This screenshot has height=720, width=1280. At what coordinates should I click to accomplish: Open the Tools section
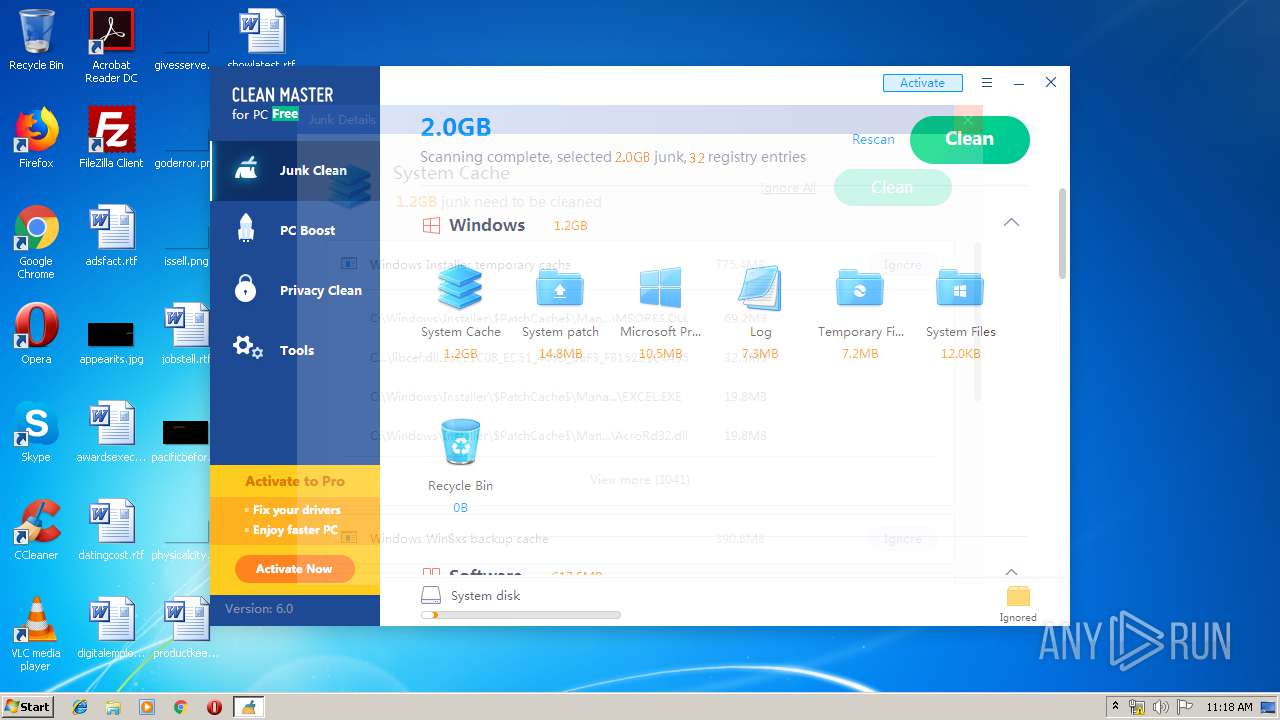[x=295, y=350]
